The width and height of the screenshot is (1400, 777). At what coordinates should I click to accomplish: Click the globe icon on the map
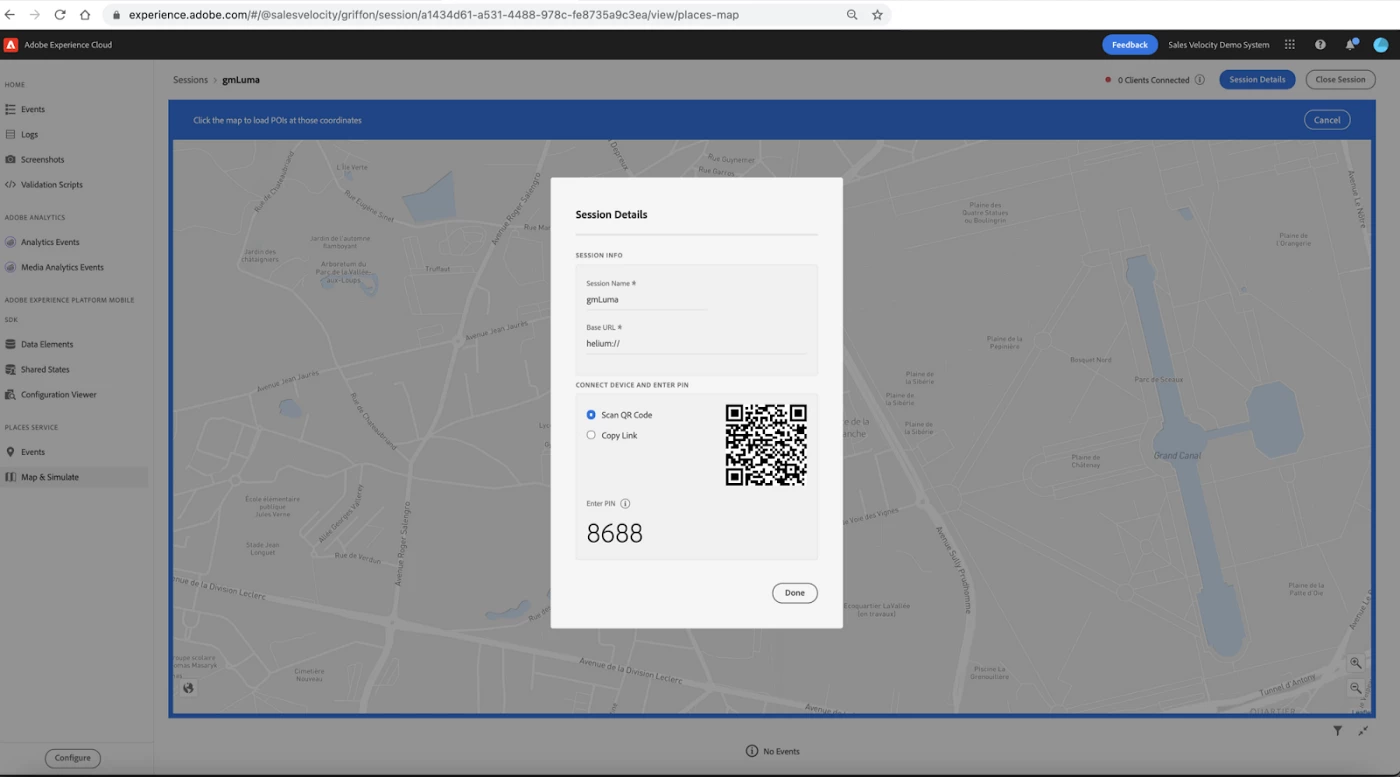click(x=188, y=688)
